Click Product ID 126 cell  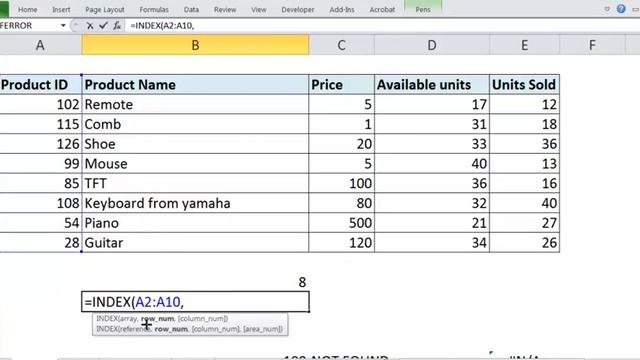[x=40, y=144]
